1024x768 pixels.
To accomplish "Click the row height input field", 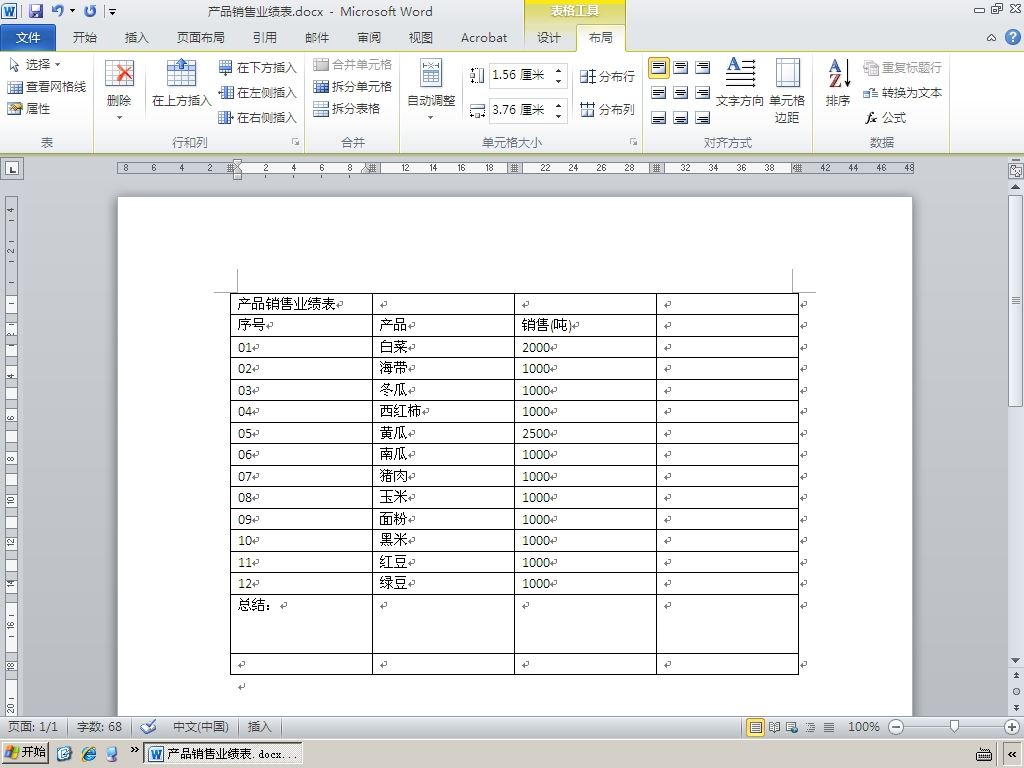I will click(x=520, y=75).
